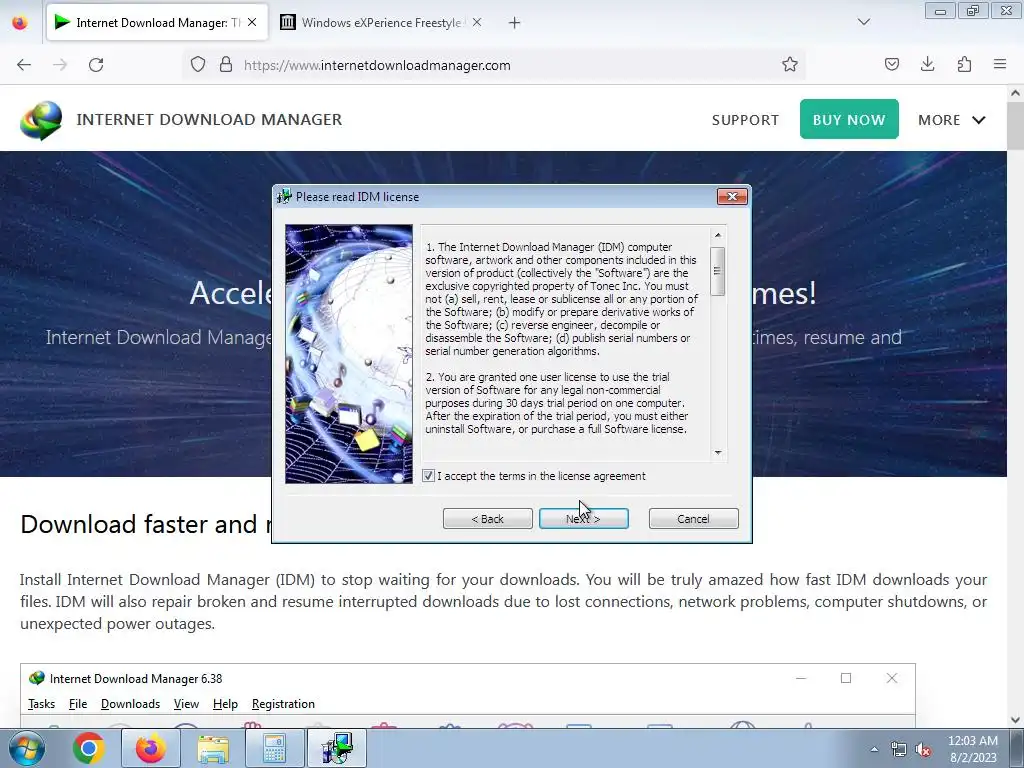Screen dimensions: 1024x768
Task: Uncheck the accept license terms checkbox
Action: pyautogui.click(x=428, y=476)
